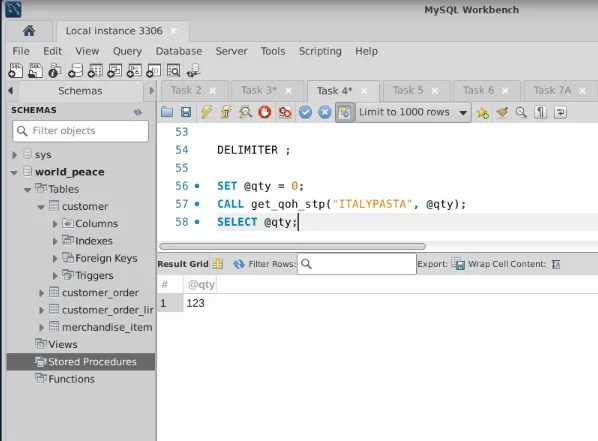Close the Task 3 tab
This screenshot has width=598, height=441.
click(289, 91)
